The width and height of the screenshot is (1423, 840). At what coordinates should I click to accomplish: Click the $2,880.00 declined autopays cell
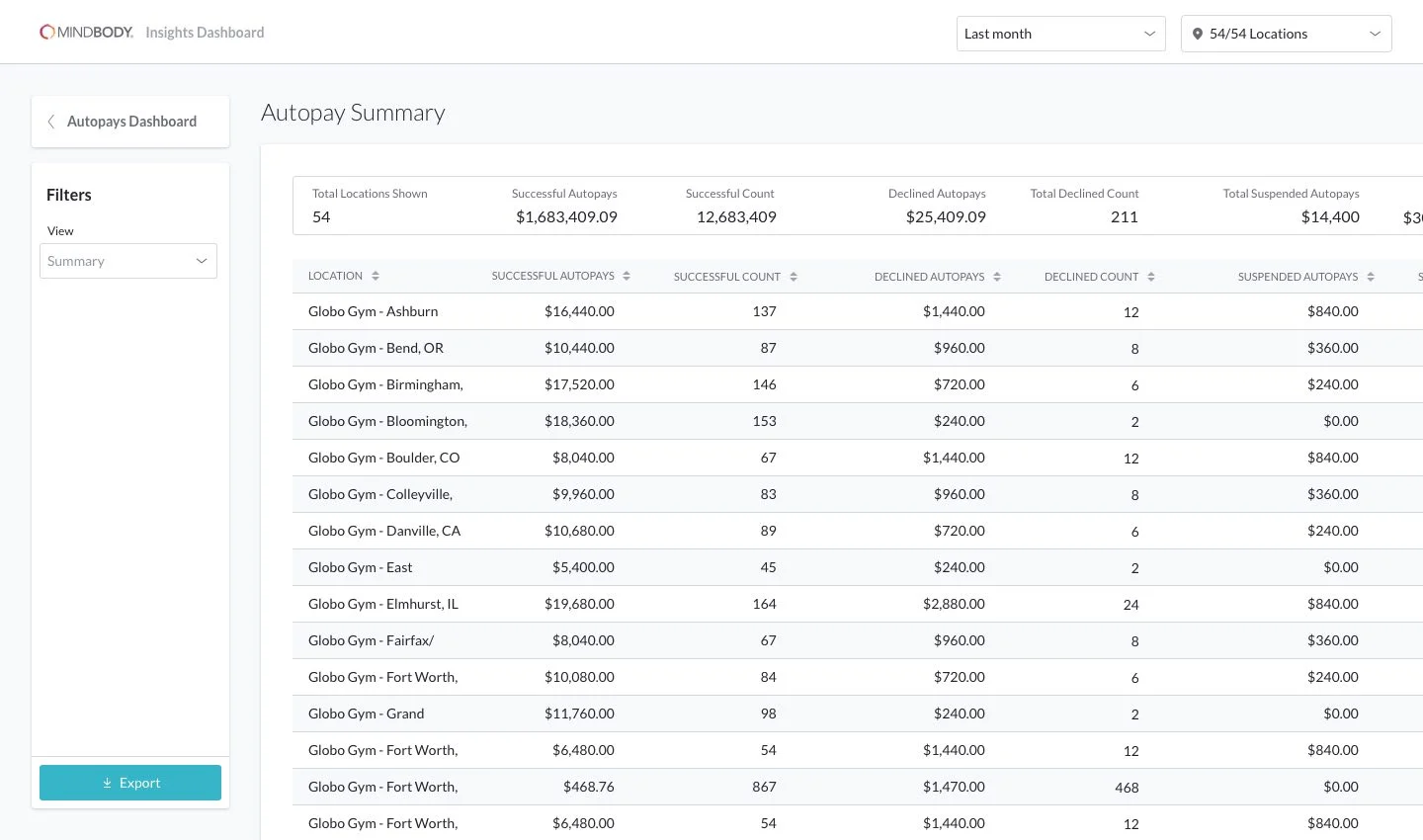point(954,604)
